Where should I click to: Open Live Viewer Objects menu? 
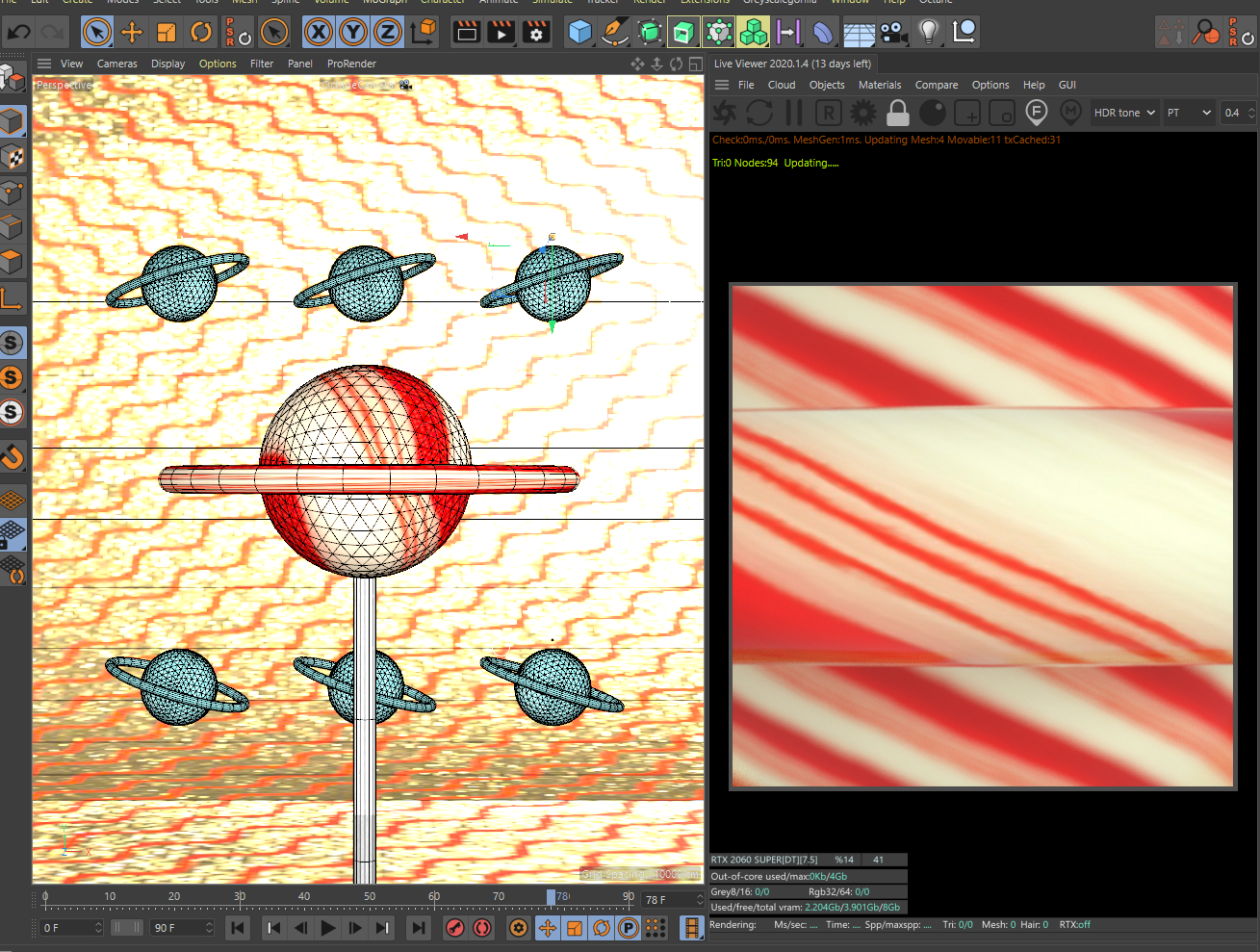coord(827,85)
